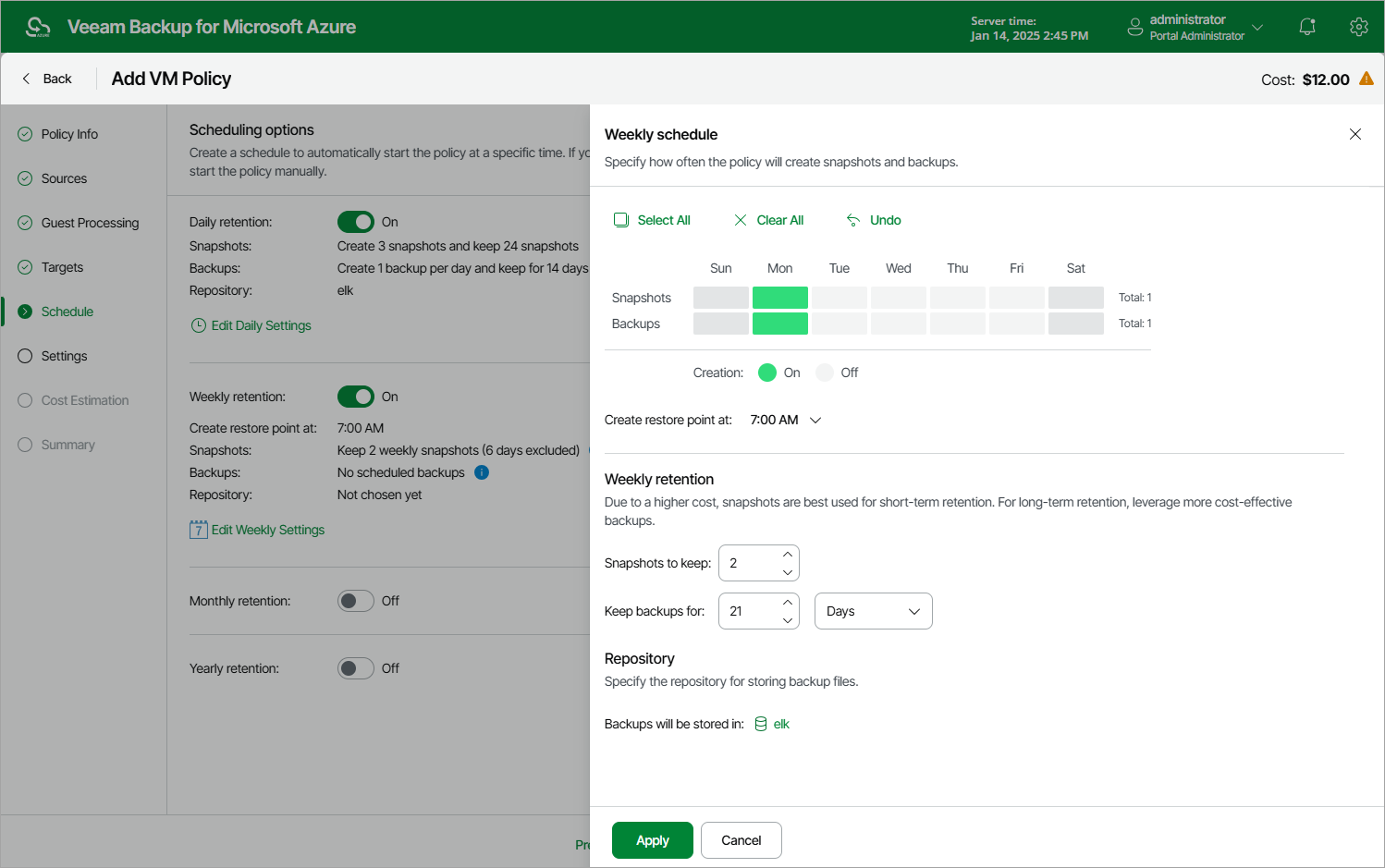The image size is (1385, 868).
Task: Toggle the Weekly retention switch
Action: tap(356, 397)
